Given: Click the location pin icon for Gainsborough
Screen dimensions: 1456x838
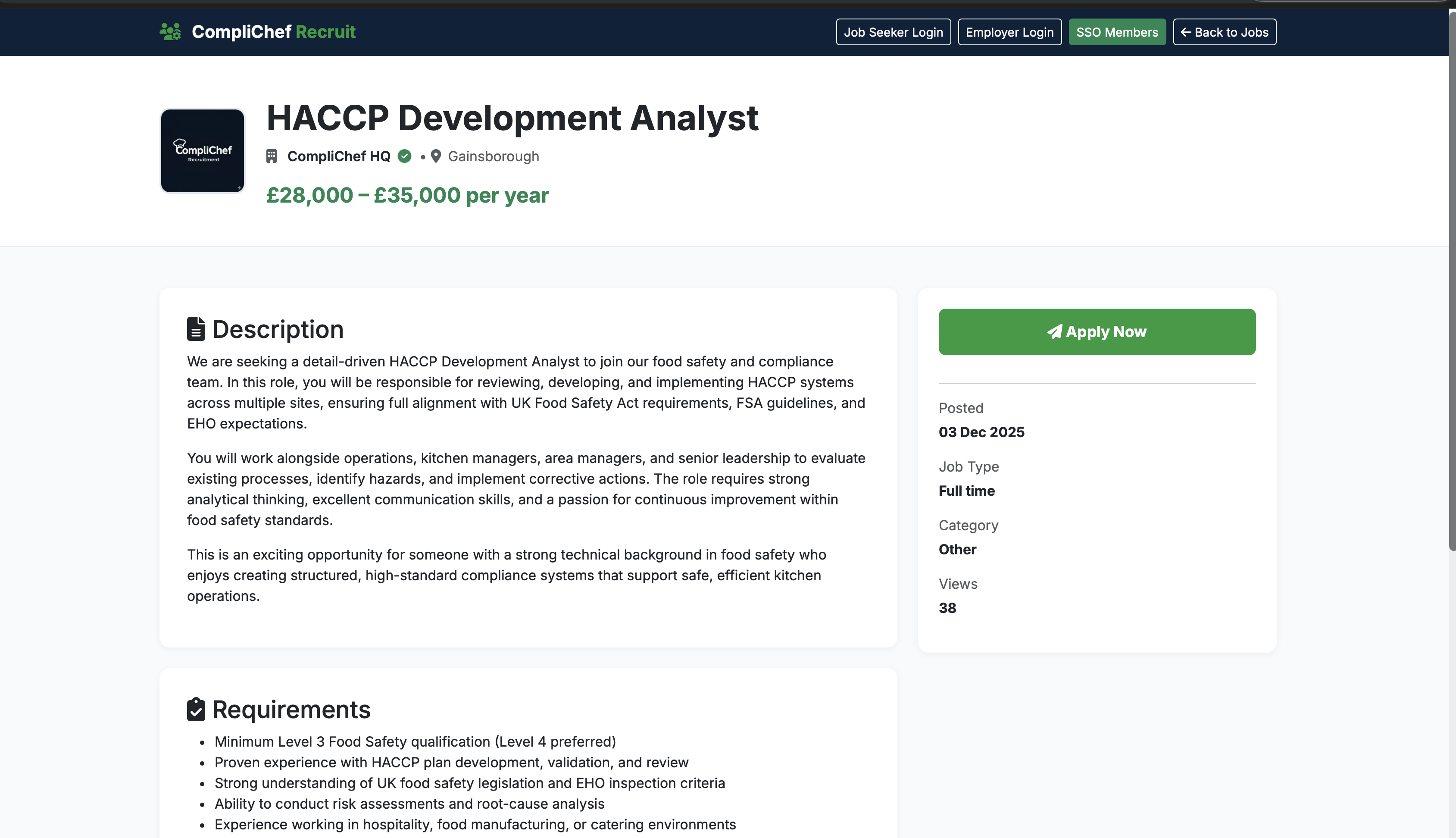Looking at the screenshot, I should tap(436, 156).
